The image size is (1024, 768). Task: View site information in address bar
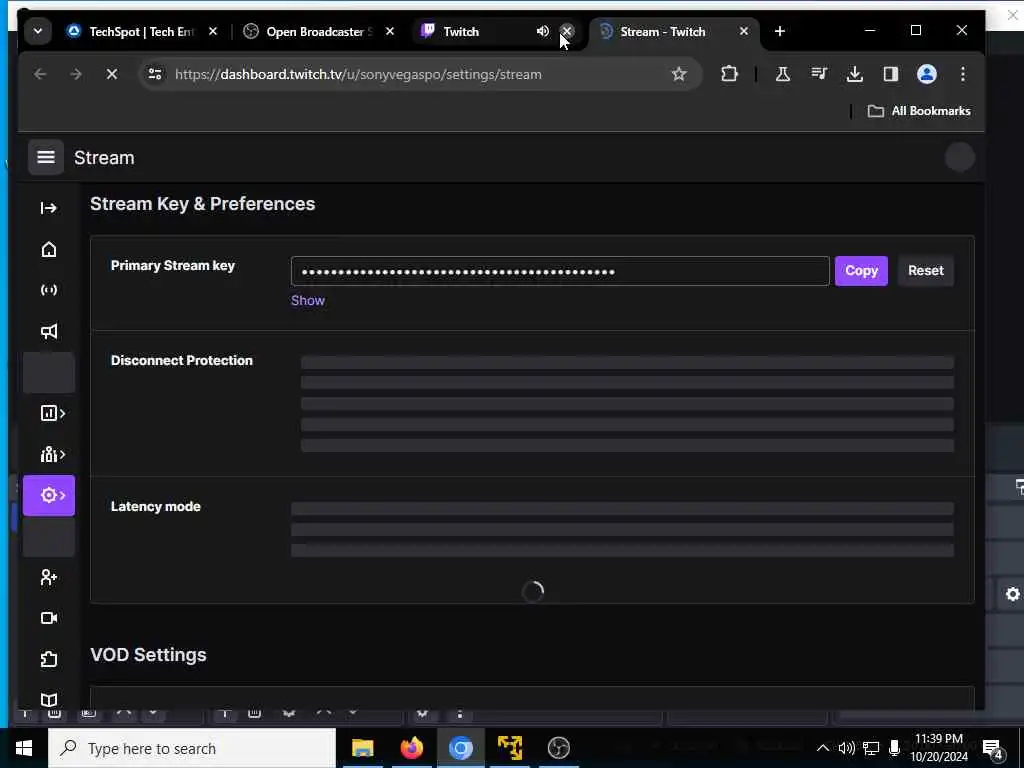tap(155, 74)
